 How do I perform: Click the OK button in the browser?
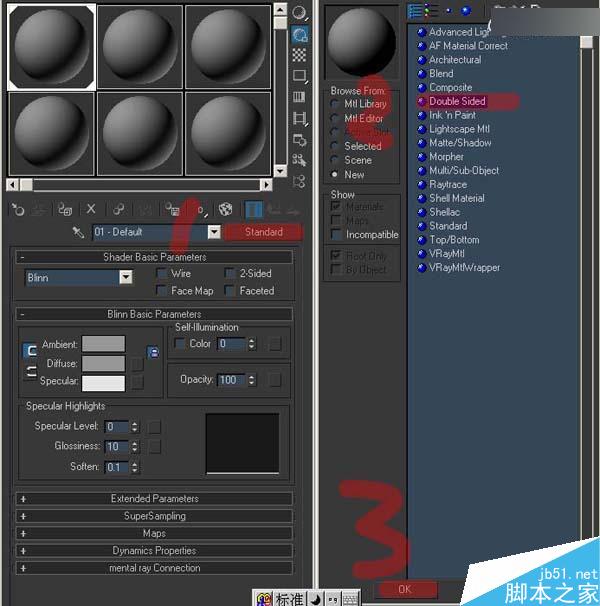pyautogui.click(x=405, y=589)
